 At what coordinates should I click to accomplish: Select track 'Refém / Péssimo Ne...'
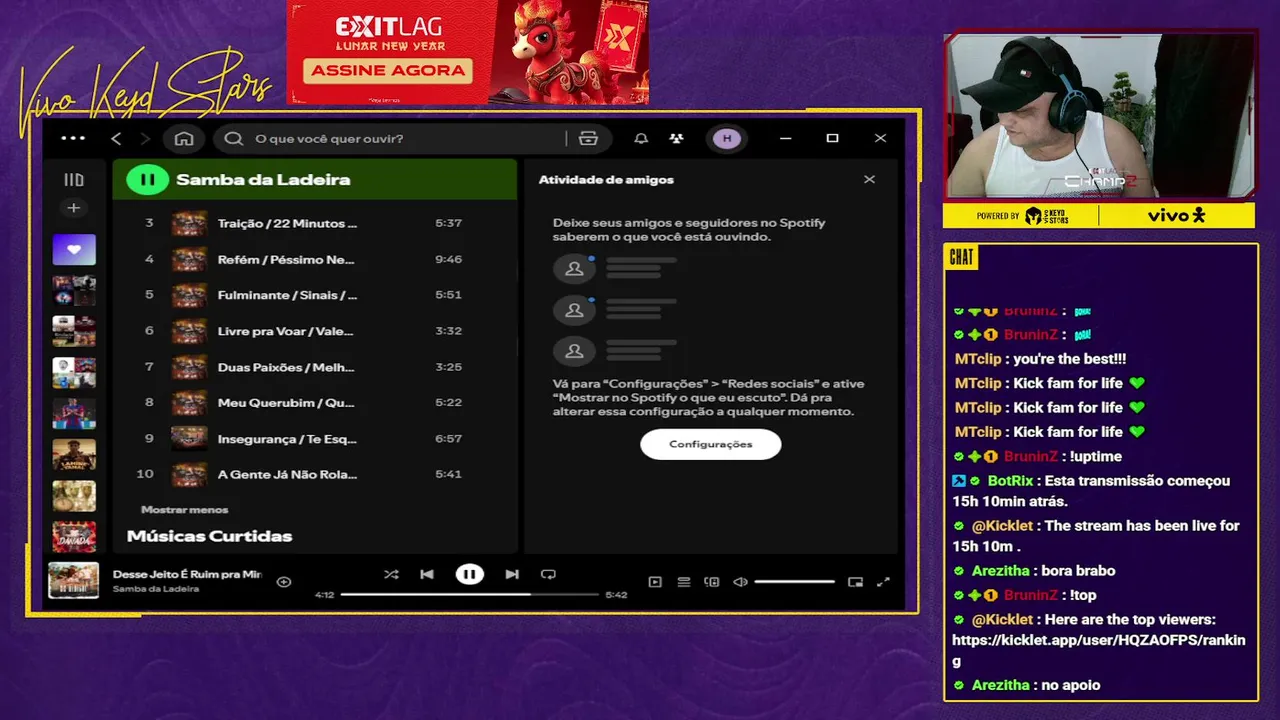(286, 259)
